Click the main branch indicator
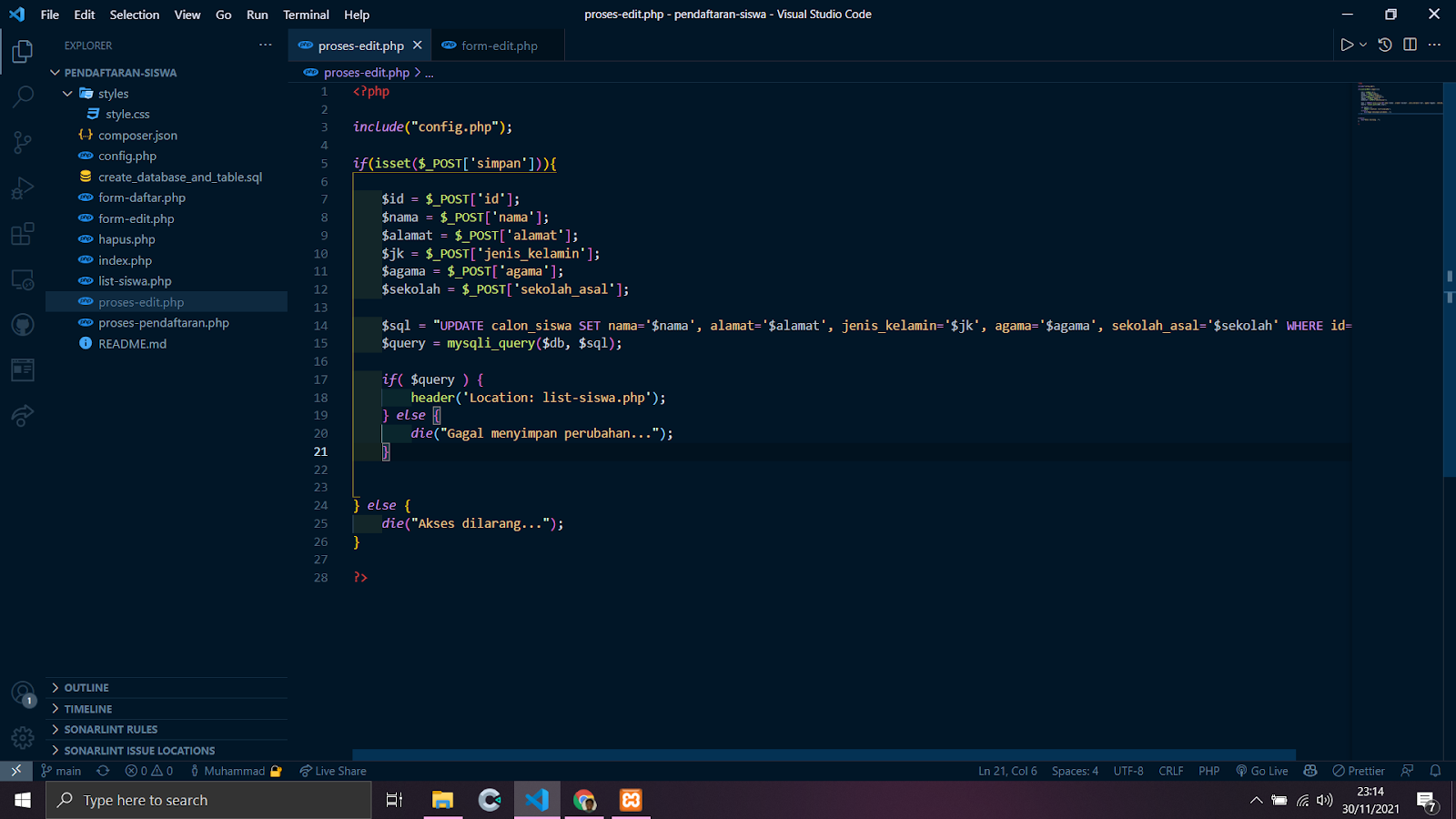Screen dimensions: 1456x819 (61, 771)
